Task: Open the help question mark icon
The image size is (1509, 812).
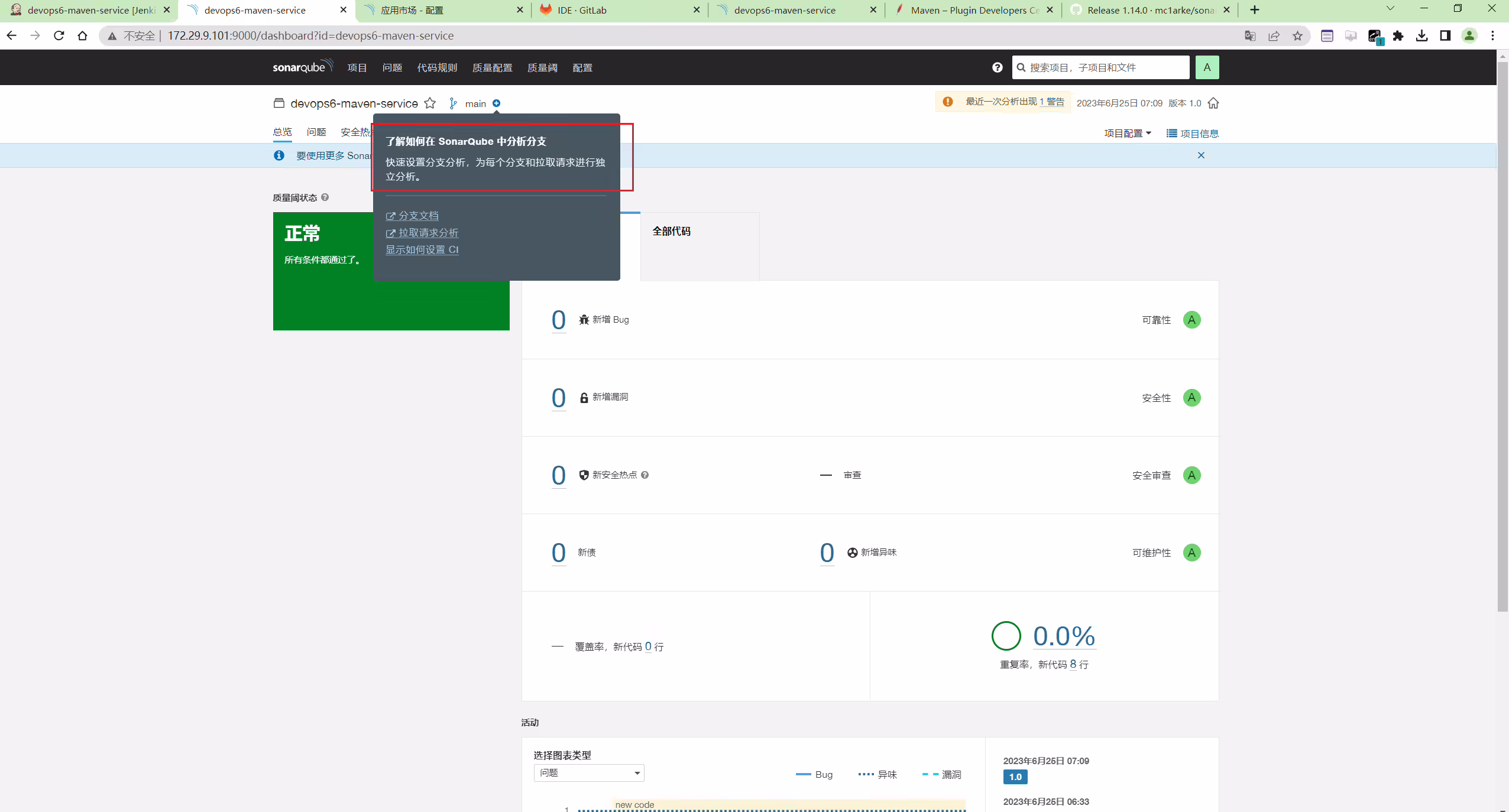Action: (x=998, y=67)
